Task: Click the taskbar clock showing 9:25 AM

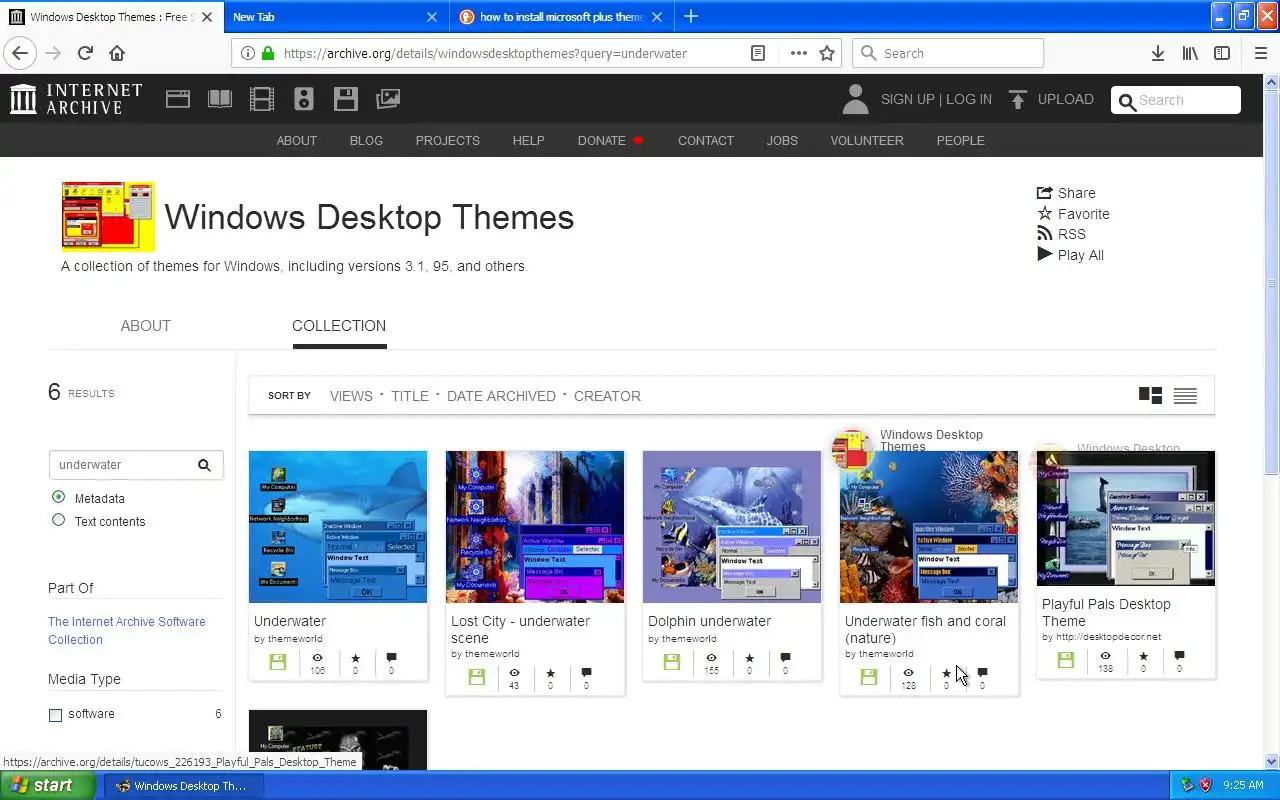Action: pos(1243,786)
